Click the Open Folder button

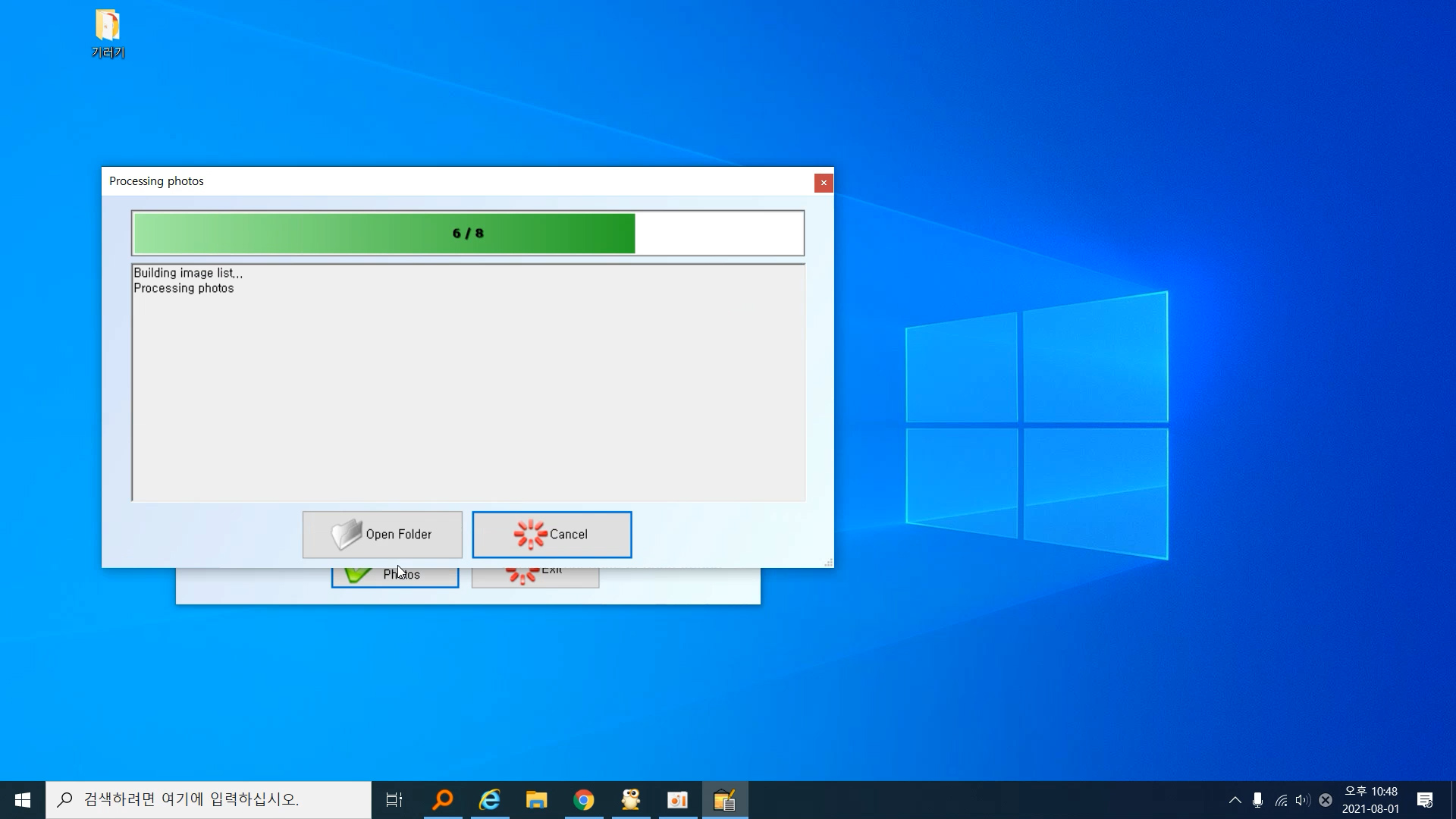point(382,535)
